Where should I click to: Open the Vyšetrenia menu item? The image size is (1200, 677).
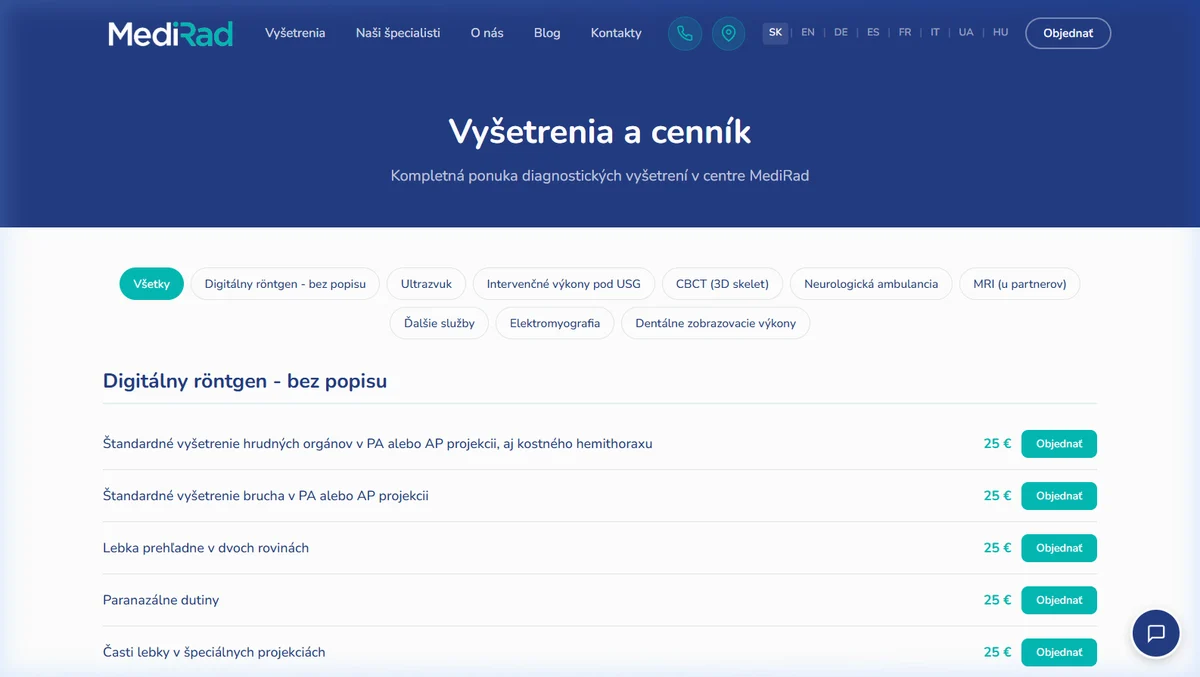(295, 33)
